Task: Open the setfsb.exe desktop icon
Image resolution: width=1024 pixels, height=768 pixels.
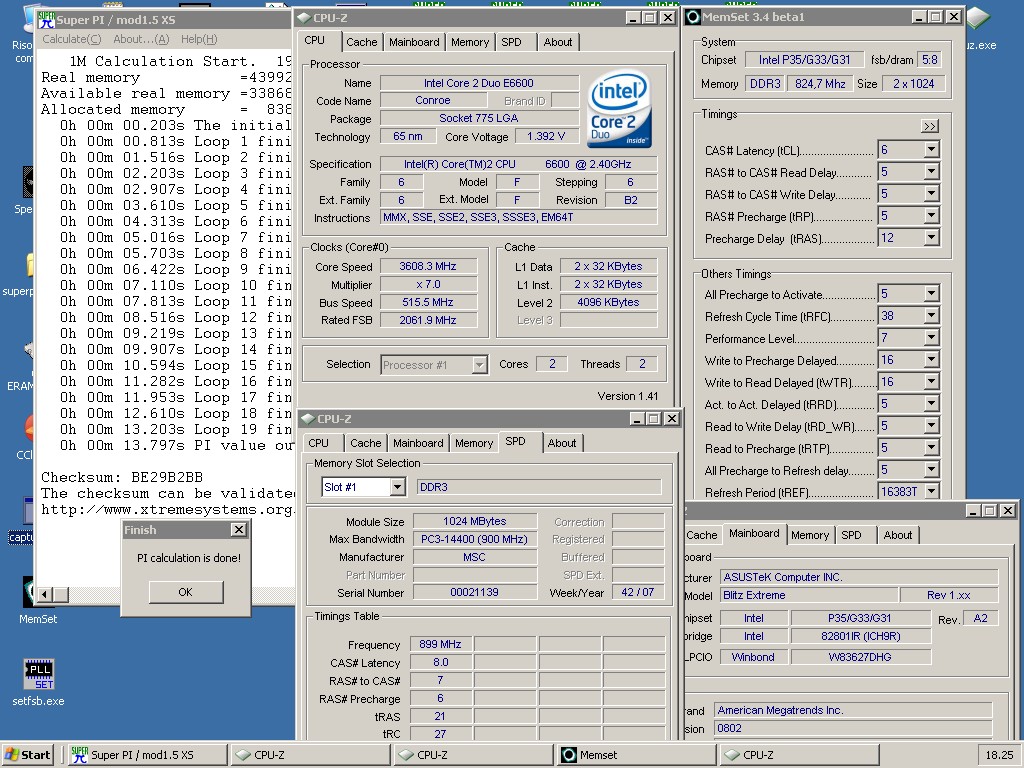Action: point(39,682)
